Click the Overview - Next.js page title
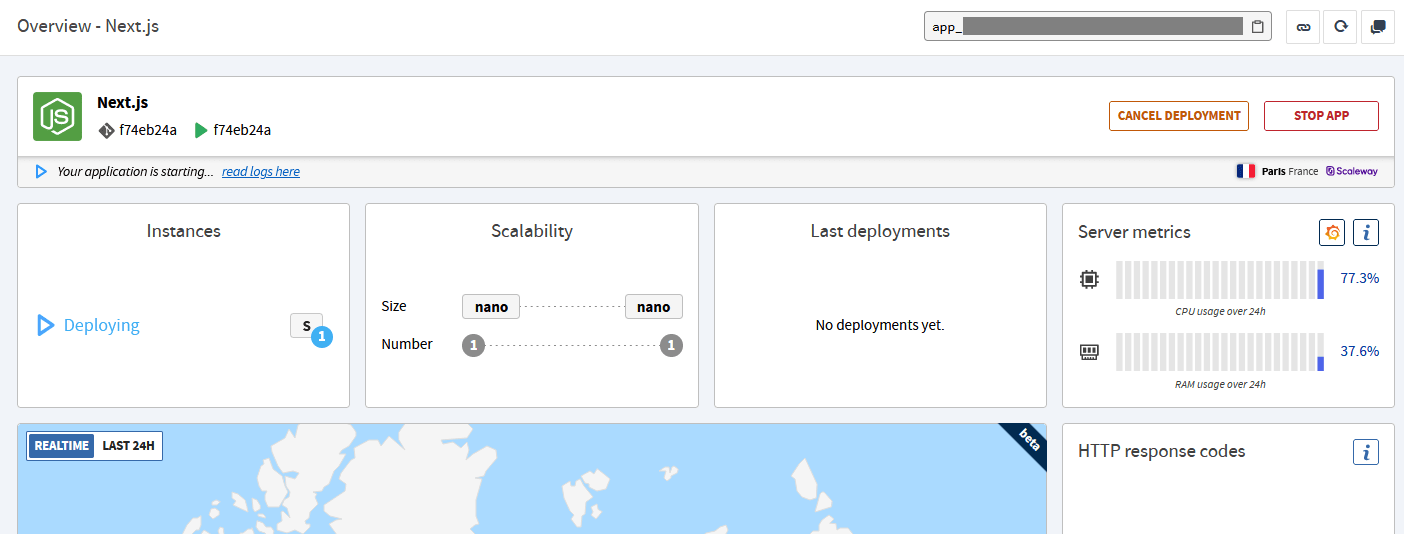Screen dimensions: 1404x534 (88, 26)
